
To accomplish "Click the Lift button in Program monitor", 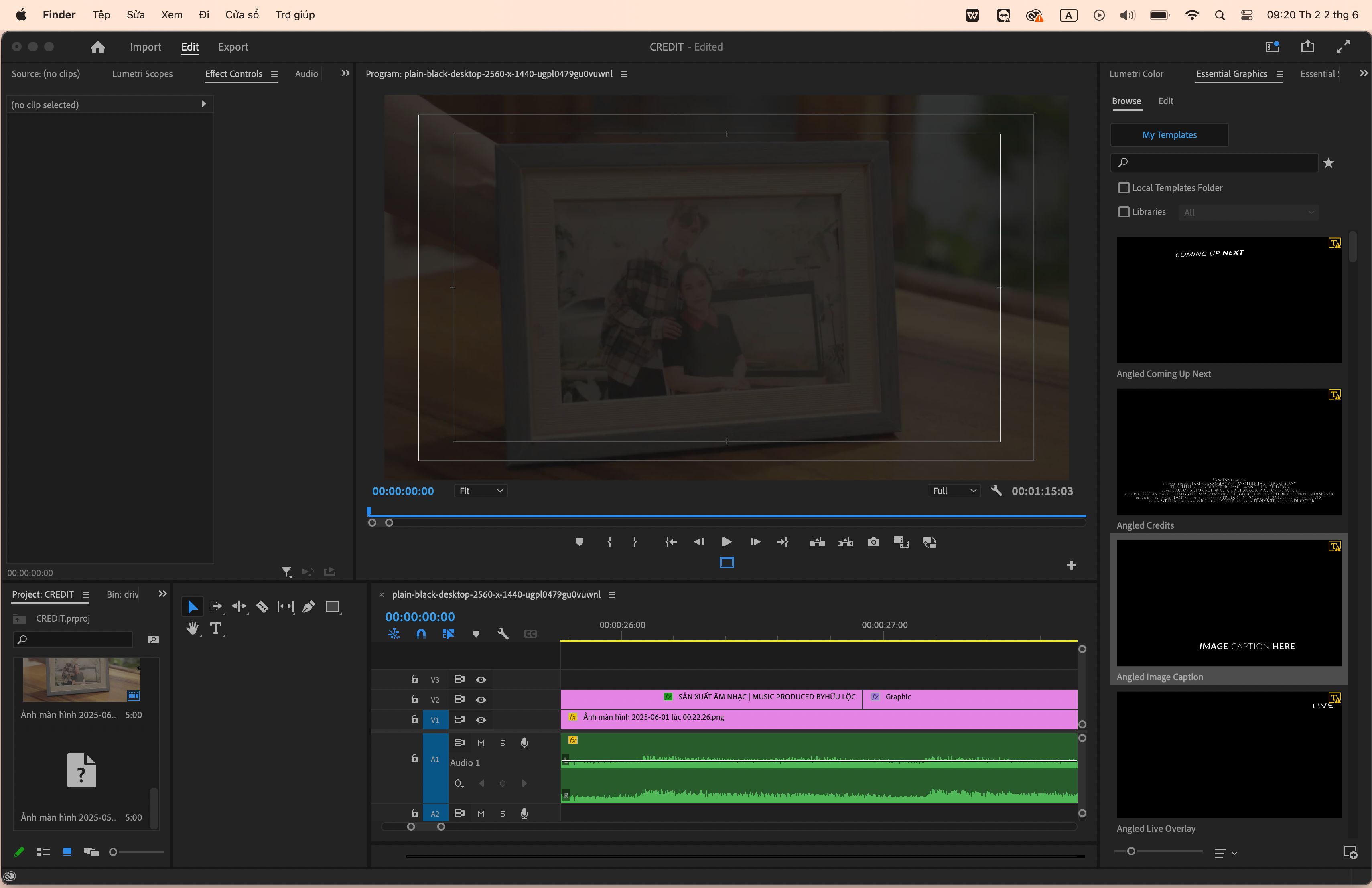I will click(817, 542).
